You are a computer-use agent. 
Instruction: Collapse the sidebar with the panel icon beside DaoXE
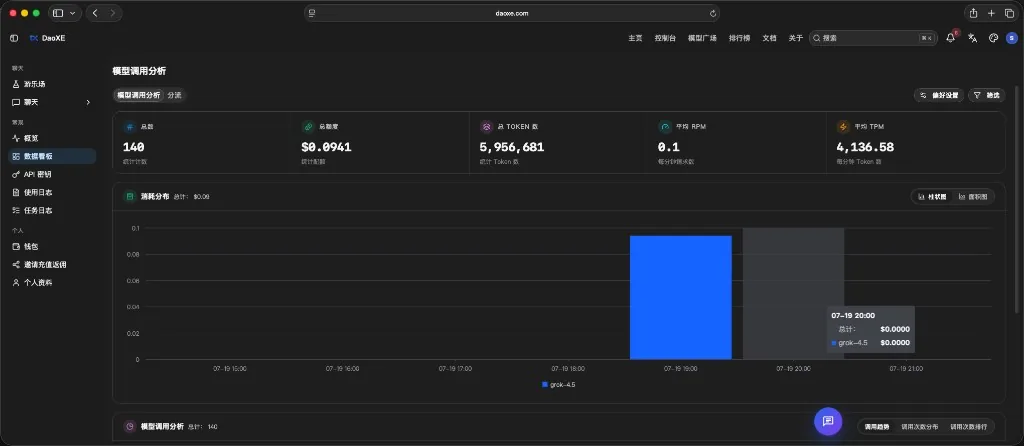click(x=14, y=39)
